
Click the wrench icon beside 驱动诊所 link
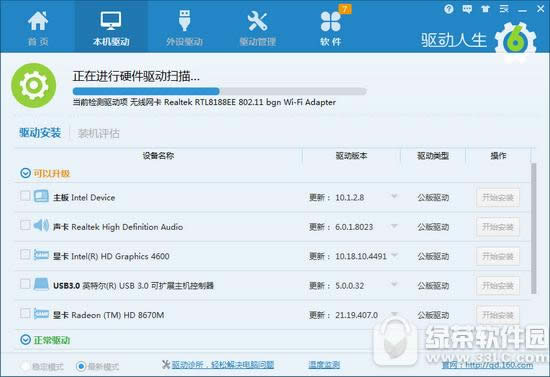pos(166,364)
